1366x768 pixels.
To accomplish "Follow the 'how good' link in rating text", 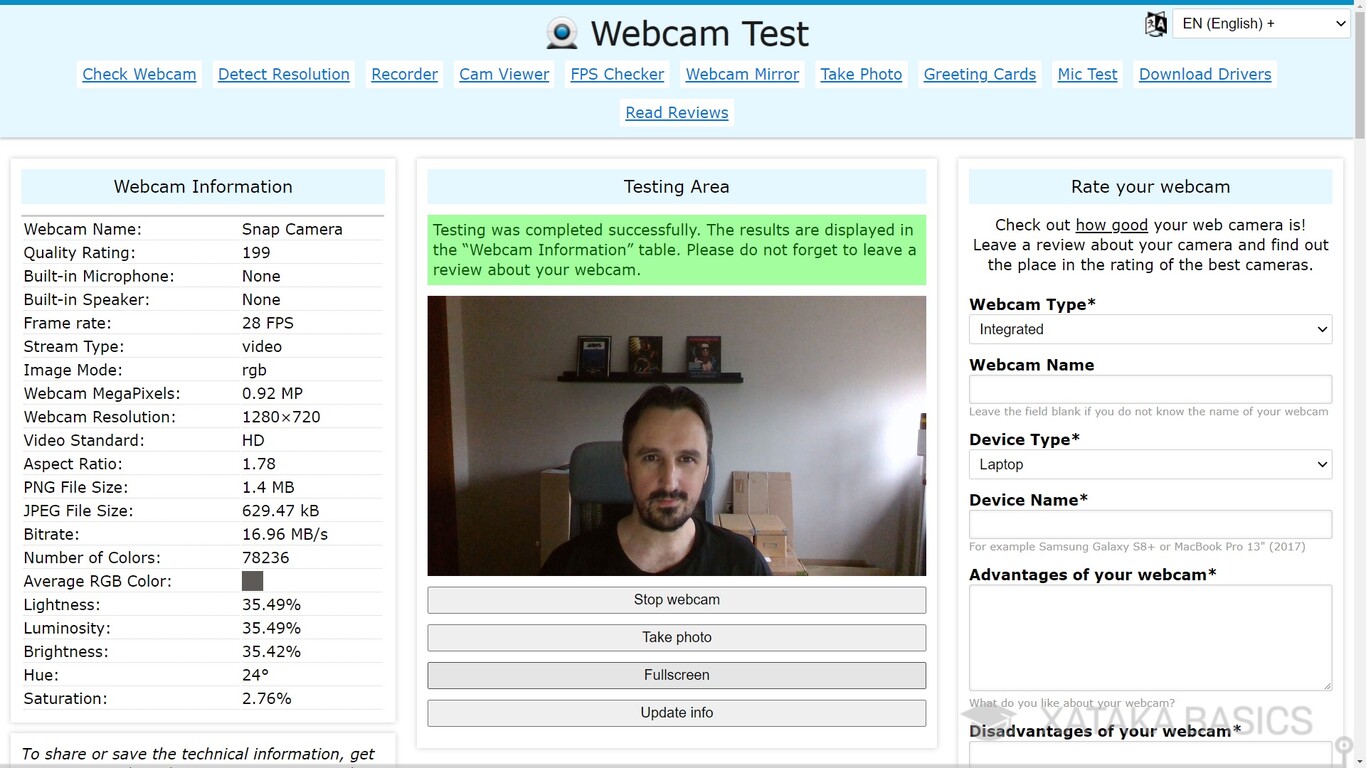I will 1111,224.
